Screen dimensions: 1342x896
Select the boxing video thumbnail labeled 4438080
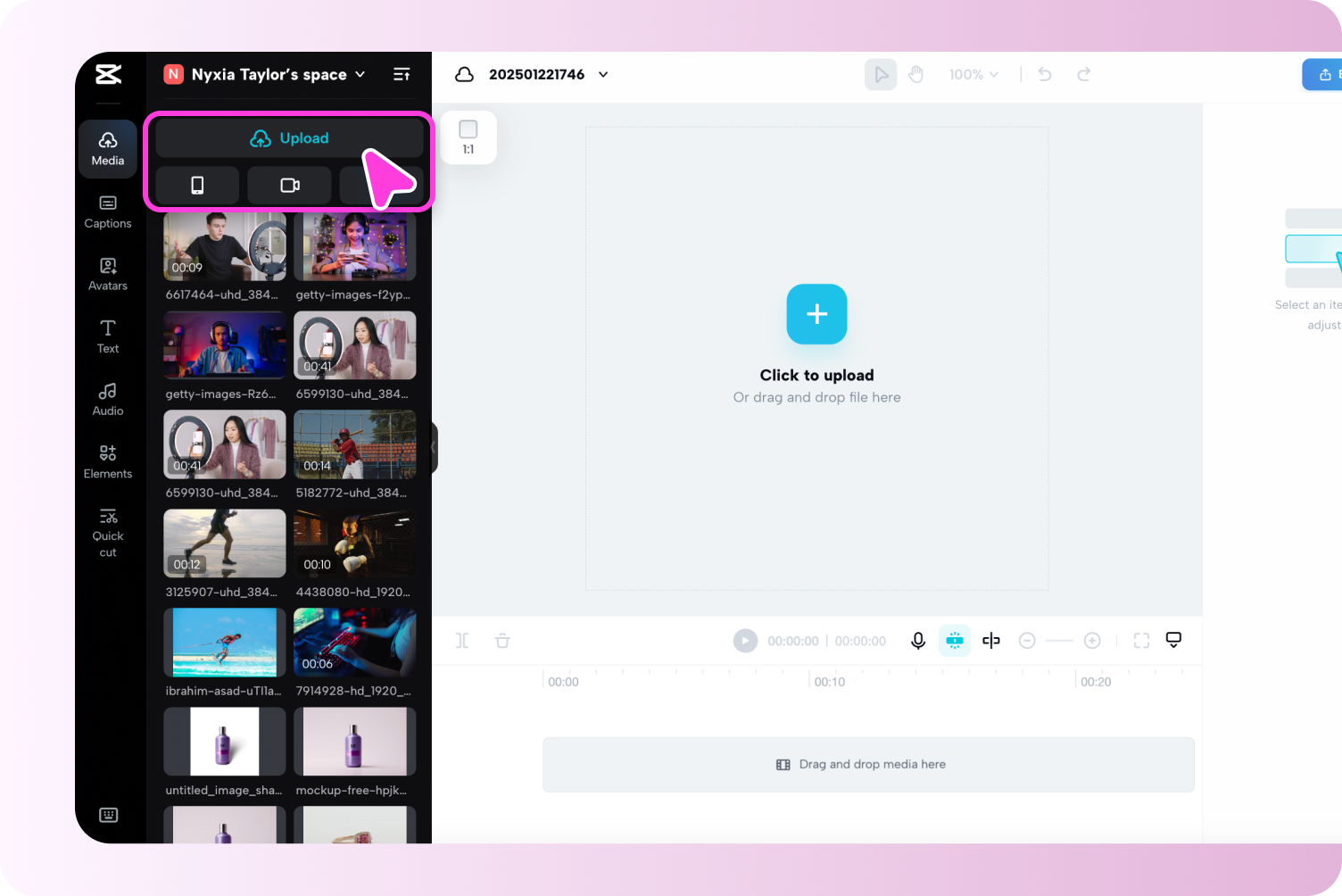(354, 543)
